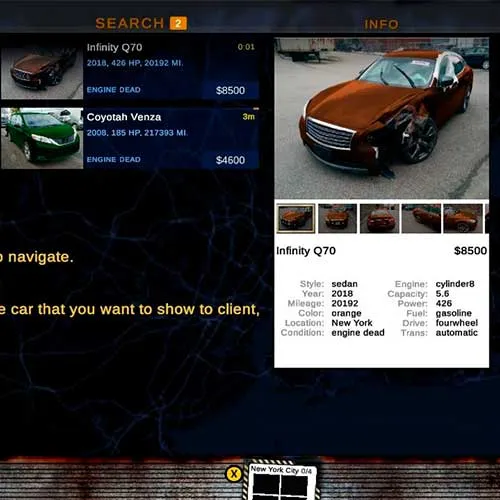Select the third gallery thumbnail, rear view

click(379, 218)
